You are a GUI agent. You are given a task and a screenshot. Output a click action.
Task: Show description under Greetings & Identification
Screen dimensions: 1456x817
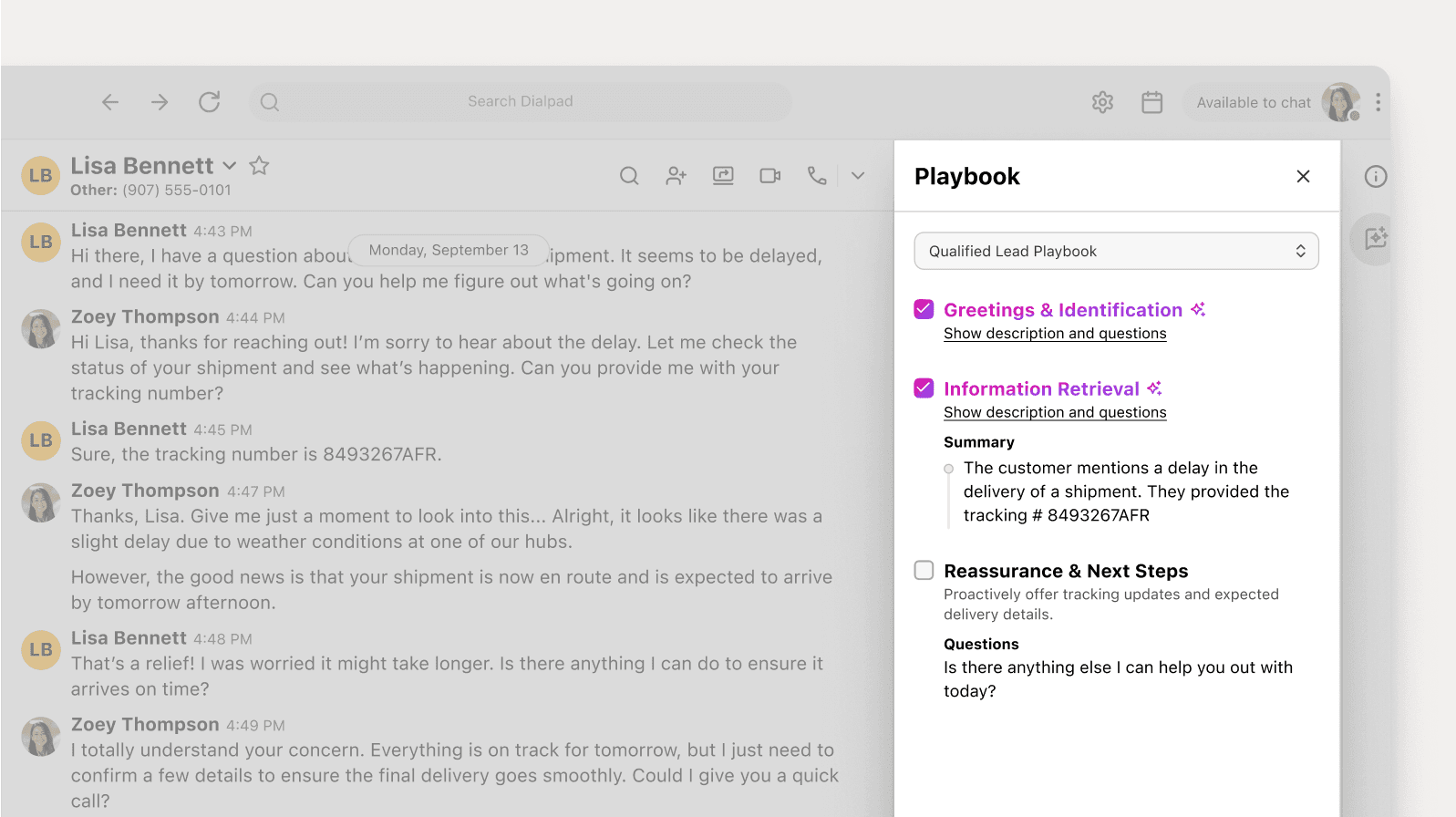[1055, 334]
